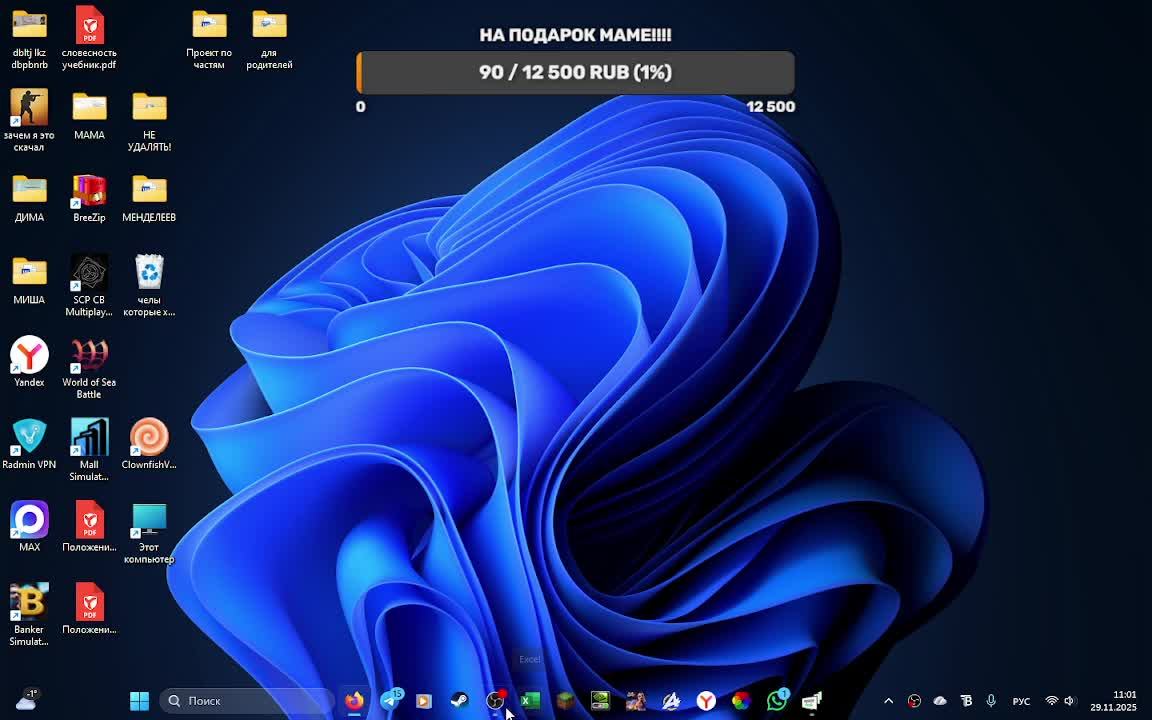
Task: Select the SCP CB Multiplayer shortcut
Action: point(89,286)
